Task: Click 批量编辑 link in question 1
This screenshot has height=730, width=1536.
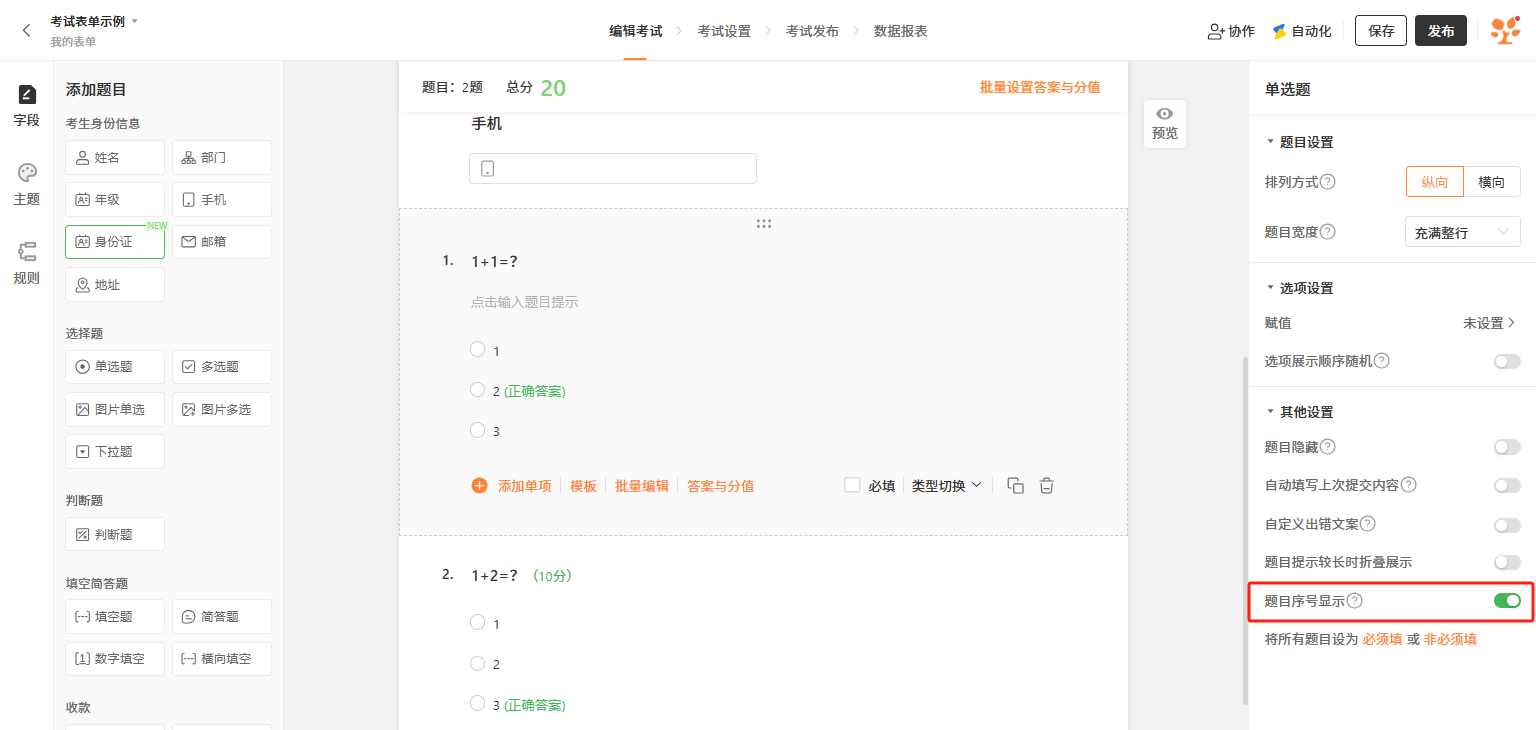Action: pyautogui.click(x=641, y=486)
